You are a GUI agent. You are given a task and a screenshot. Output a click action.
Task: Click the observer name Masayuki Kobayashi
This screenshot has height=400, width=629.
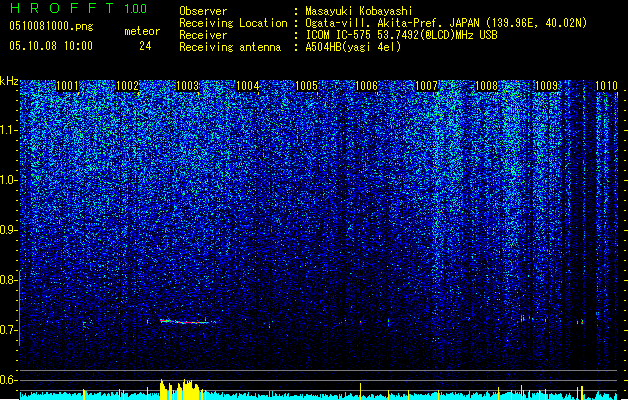(359, 11)
